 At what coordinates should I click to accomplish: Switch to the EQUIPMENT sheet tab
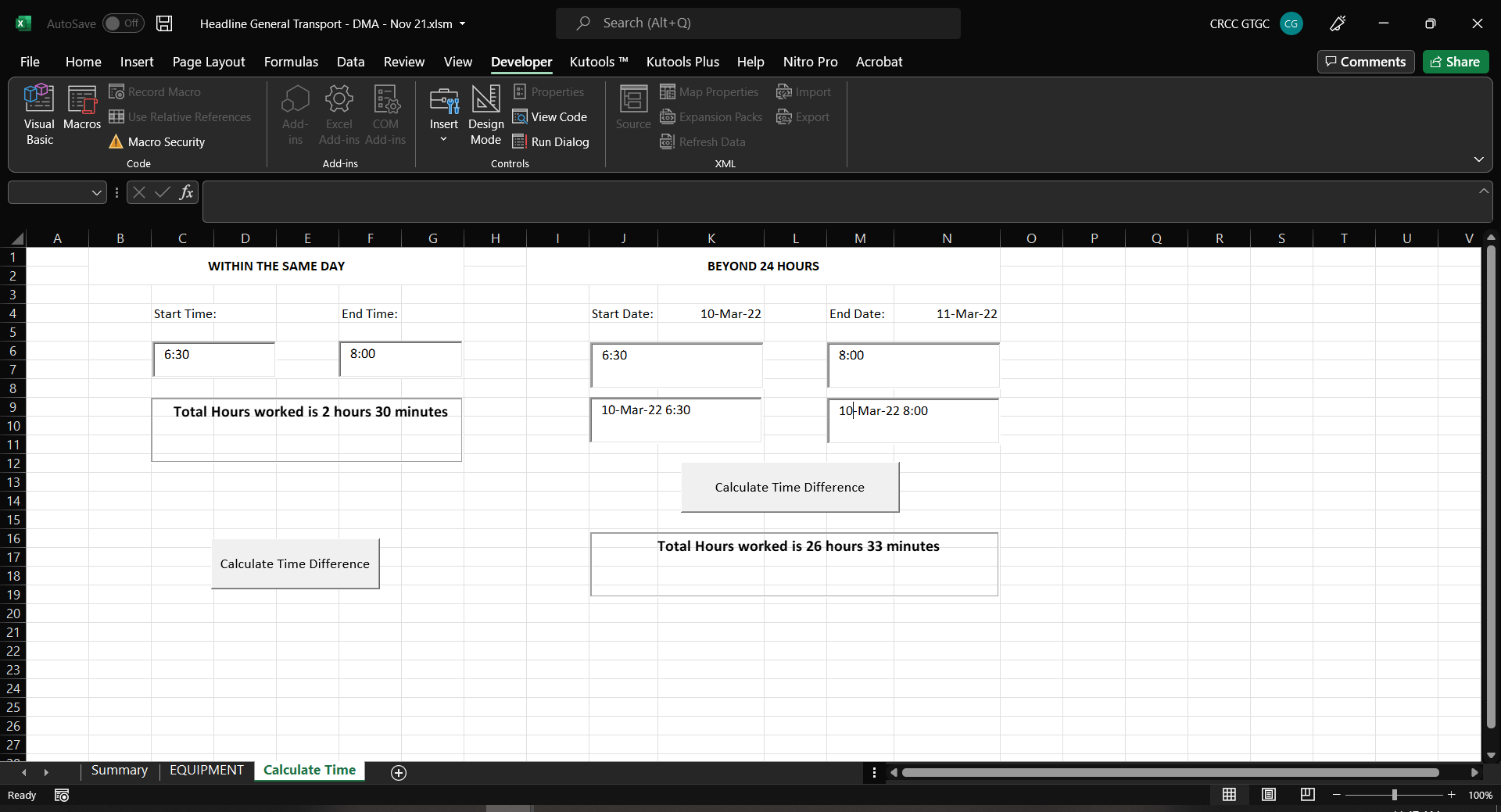click(x=206, y=771)
